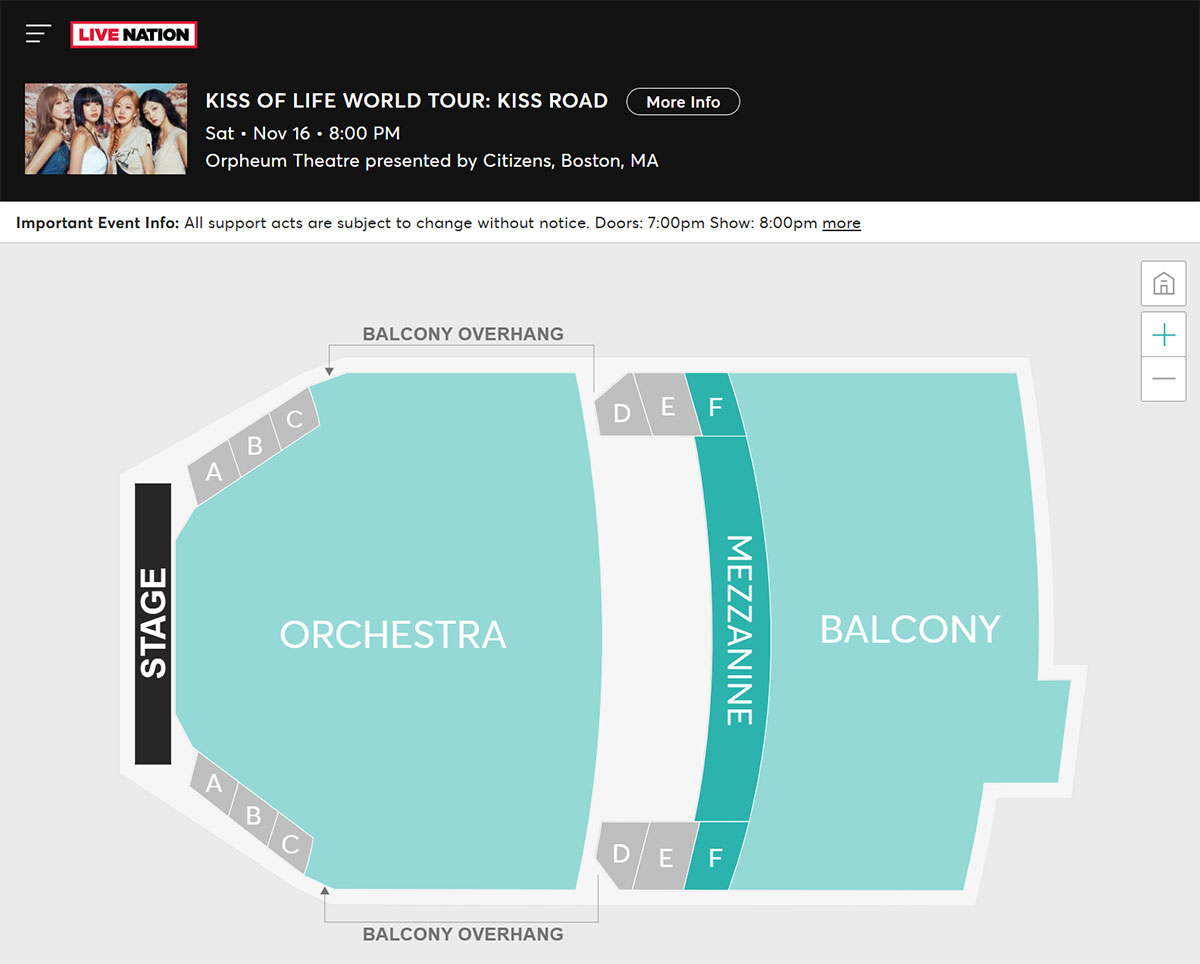Image resolution: width=1200 pixels, height=964 pixels.
Task: Choose lower box F section
Action: pyautogui.click(x=716, y=857)
